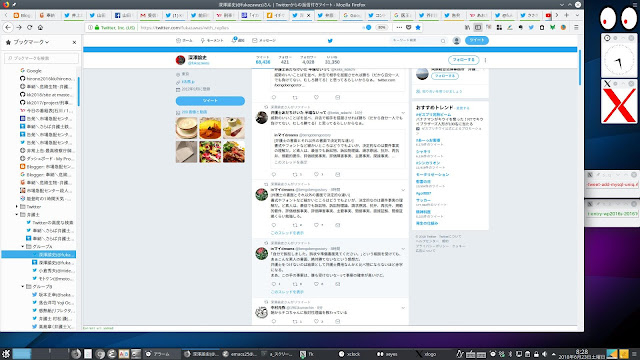Like the first visible retweeted tweet
The width and height of the screenshot is (640, 360).
point(316,97)
